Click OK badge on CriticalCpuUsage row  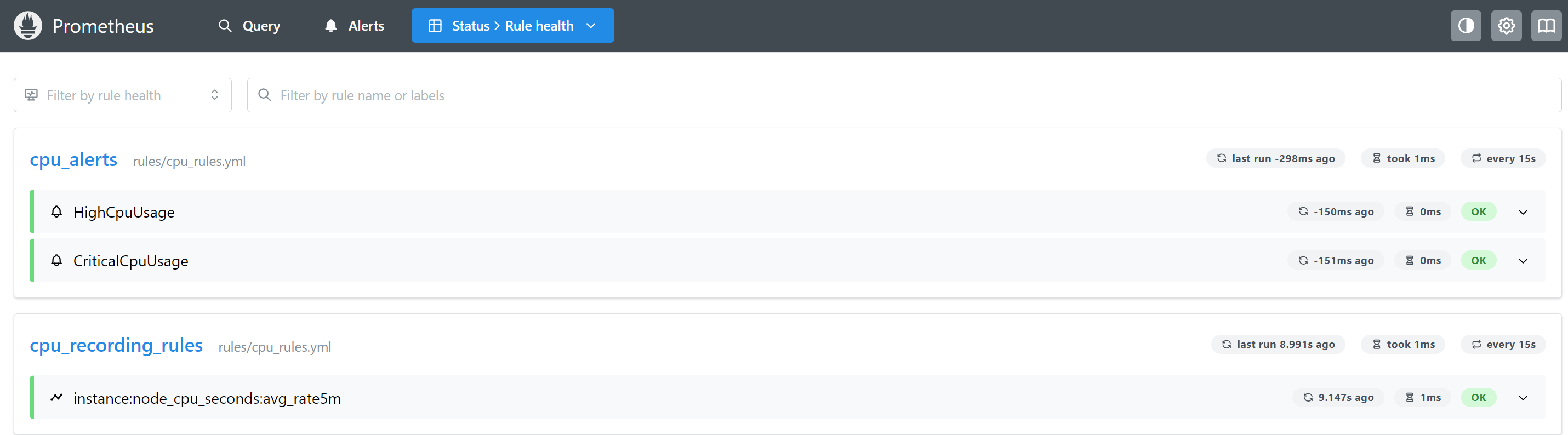(x=1478, y=260)
